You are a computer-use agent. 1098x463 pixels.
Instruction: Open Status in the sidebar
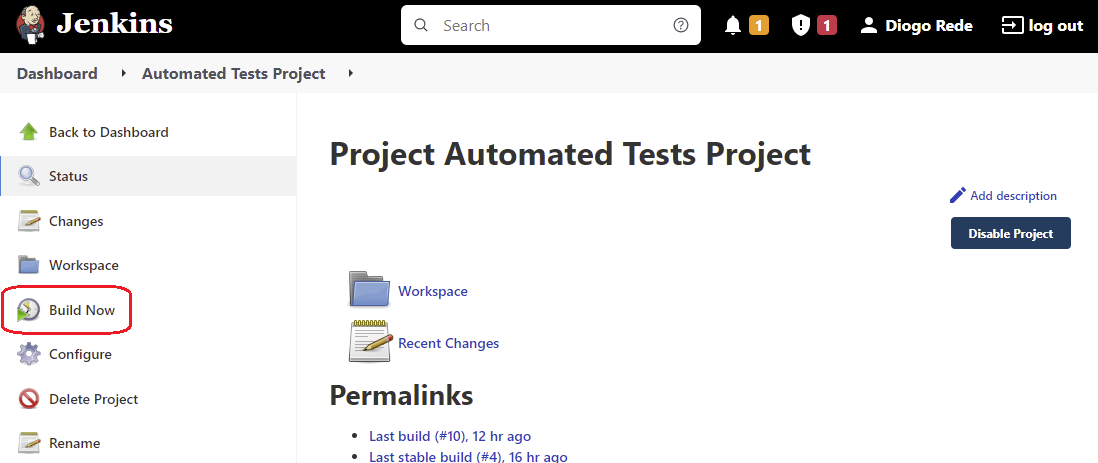[68, 177]
